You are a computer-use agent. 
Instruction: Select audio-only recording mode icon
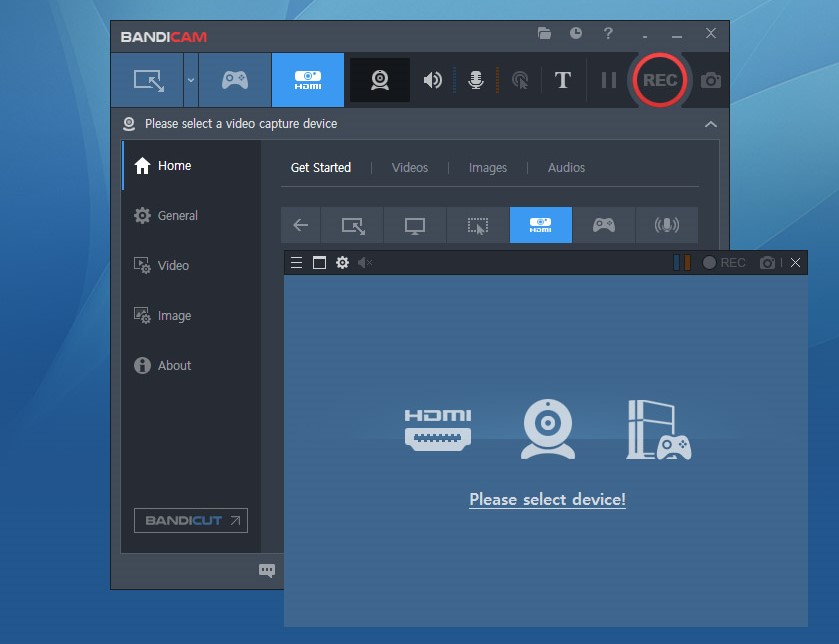(x=667, y=225)
